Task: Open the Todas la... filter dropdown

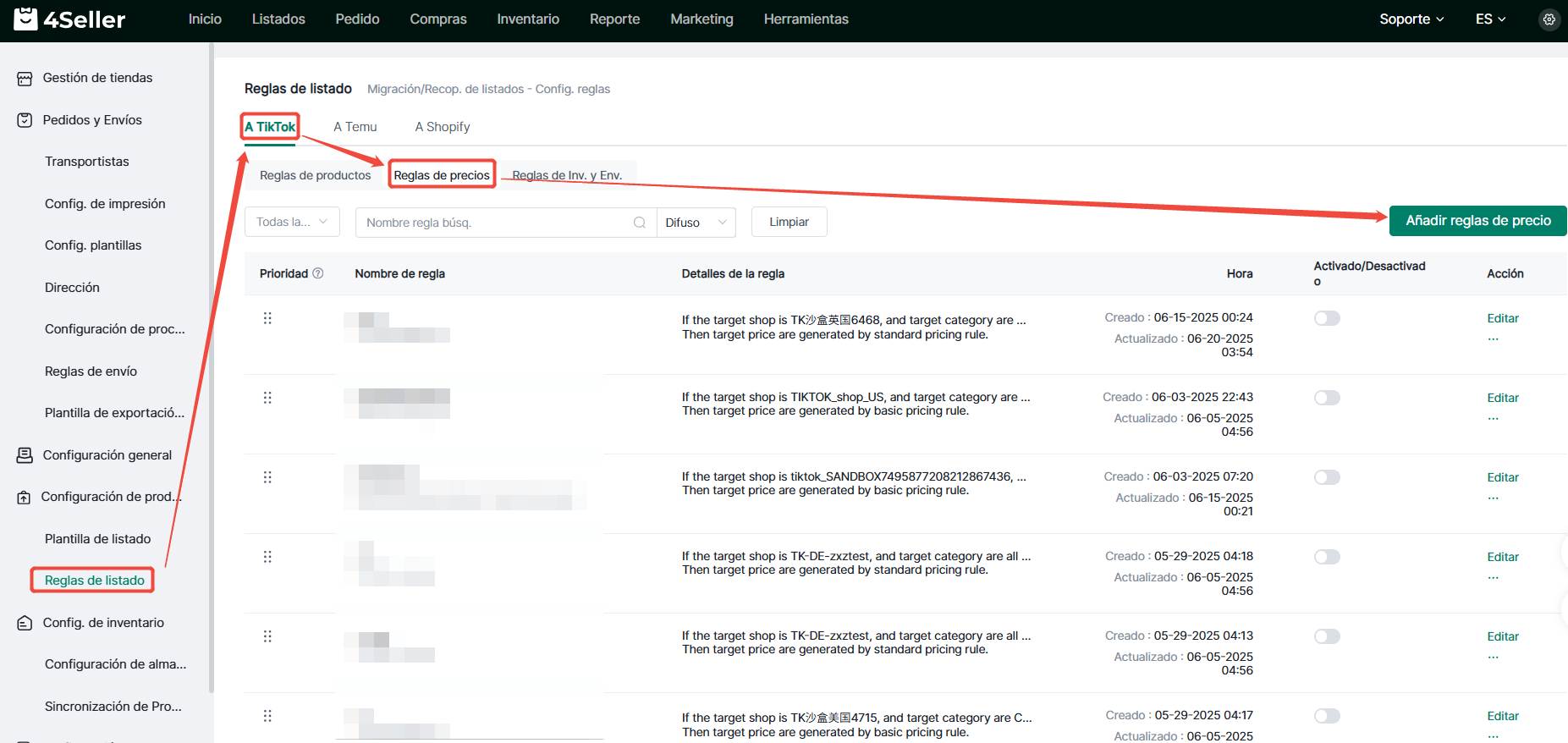Action: pos(292,222)
